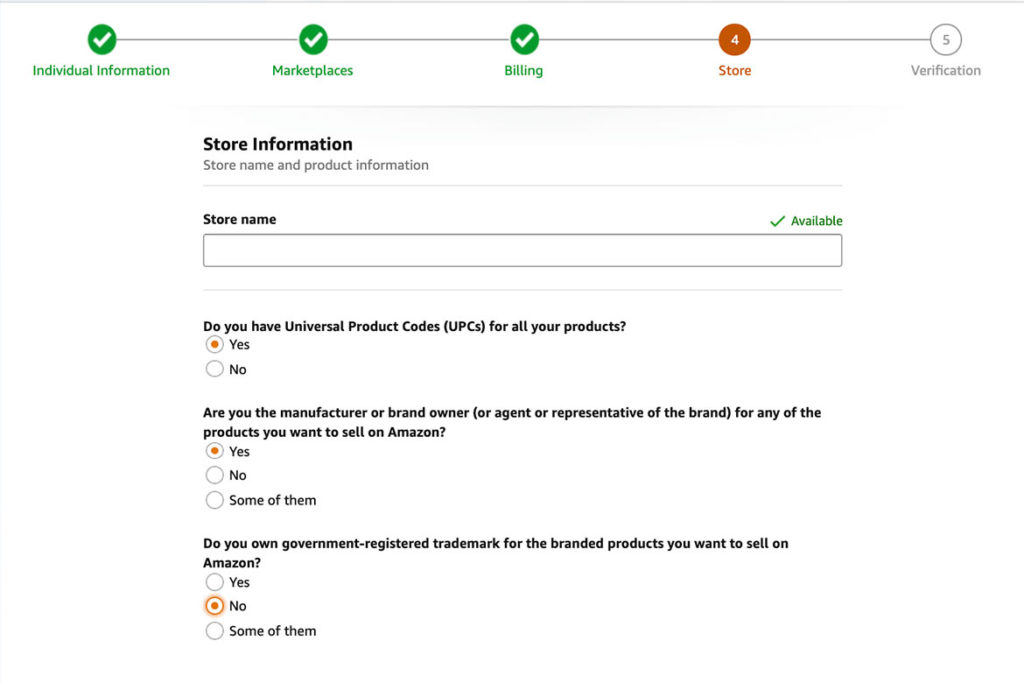The width and height of the screenshot is (1024, 683).
Task: Select Yes for having UPCs
Action: 214,344
